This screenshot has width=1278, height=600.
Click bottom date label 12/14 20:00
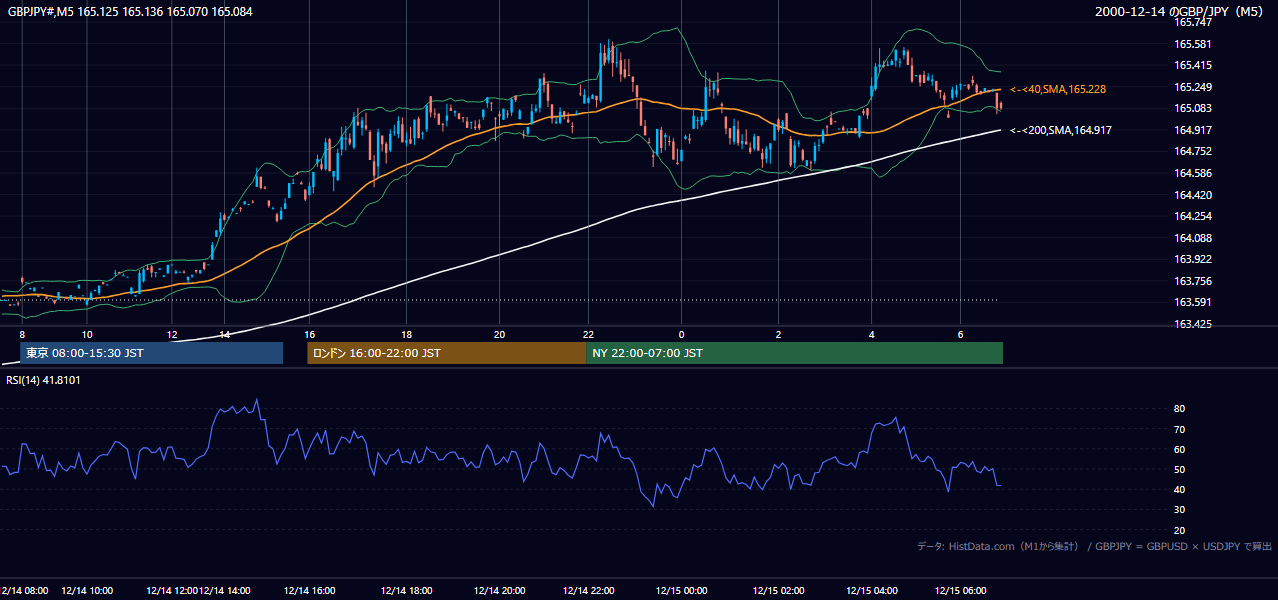pos(499,590)
